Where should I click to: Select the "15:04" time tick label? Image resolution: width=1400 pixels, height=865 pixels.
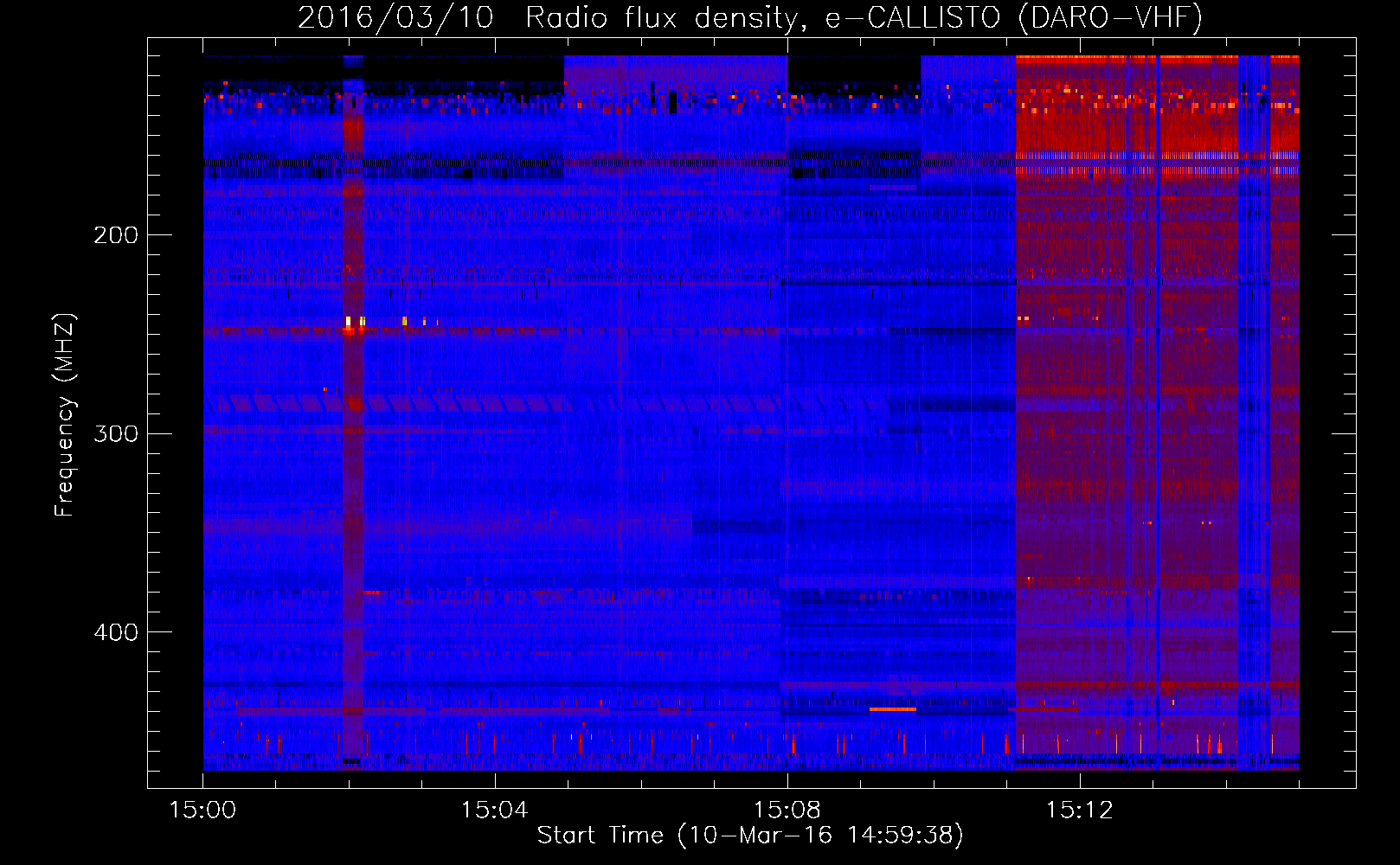click(494, 811)
